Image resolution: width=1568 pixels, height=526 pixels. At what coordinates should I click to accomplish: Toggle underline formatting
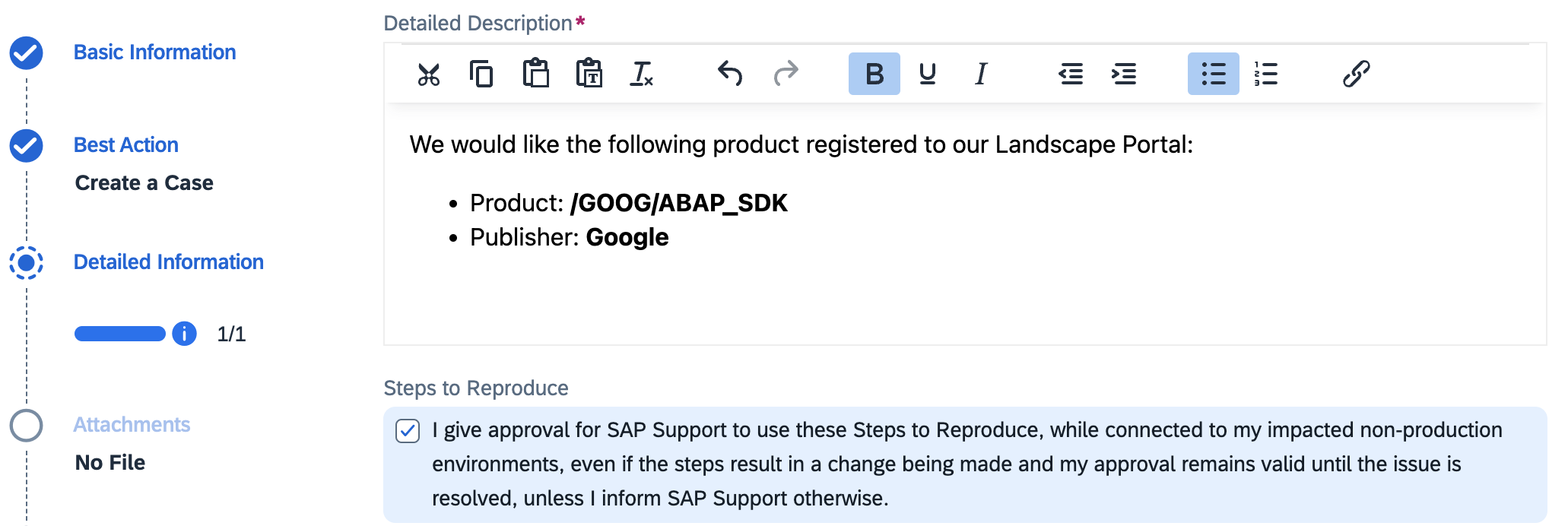[x=927, y=74]
